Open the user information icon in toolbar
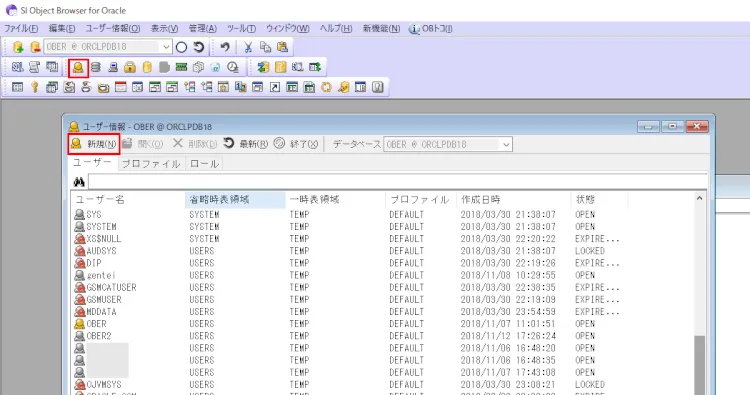Screen dimensions: 750x395 (78, 68)
